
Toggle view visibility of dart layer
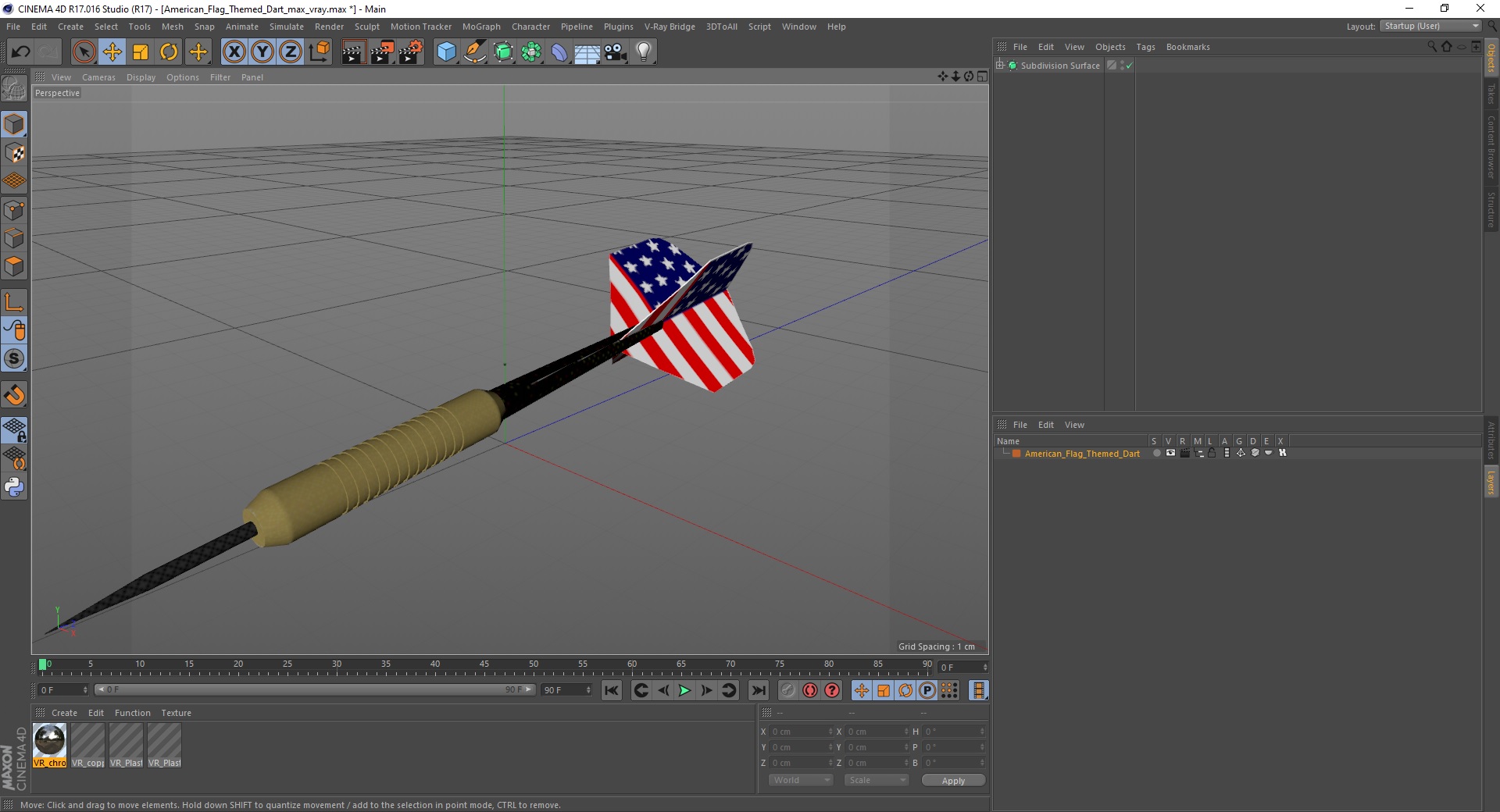pos(1170,453)
